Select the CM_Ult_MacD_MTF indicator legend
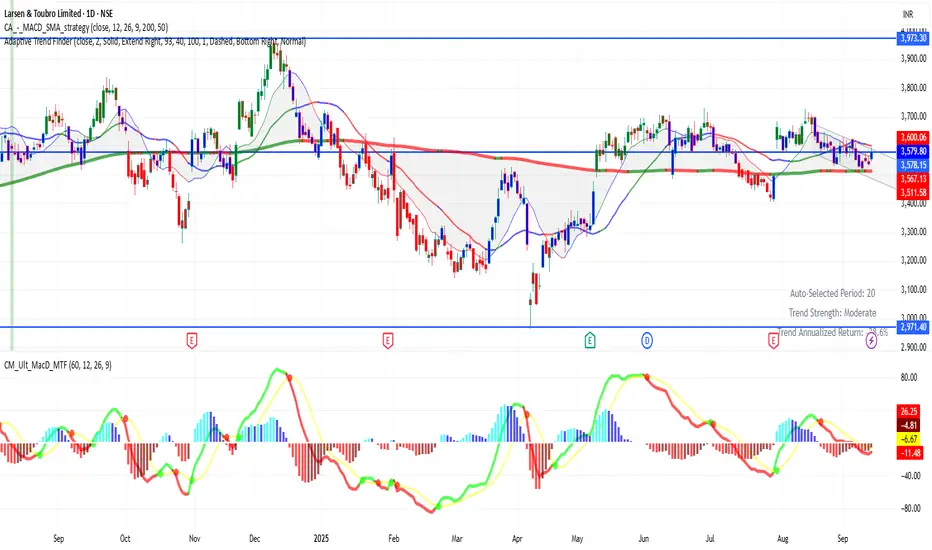The width and height of the screenshot is (932, 550). coord(58,365)
